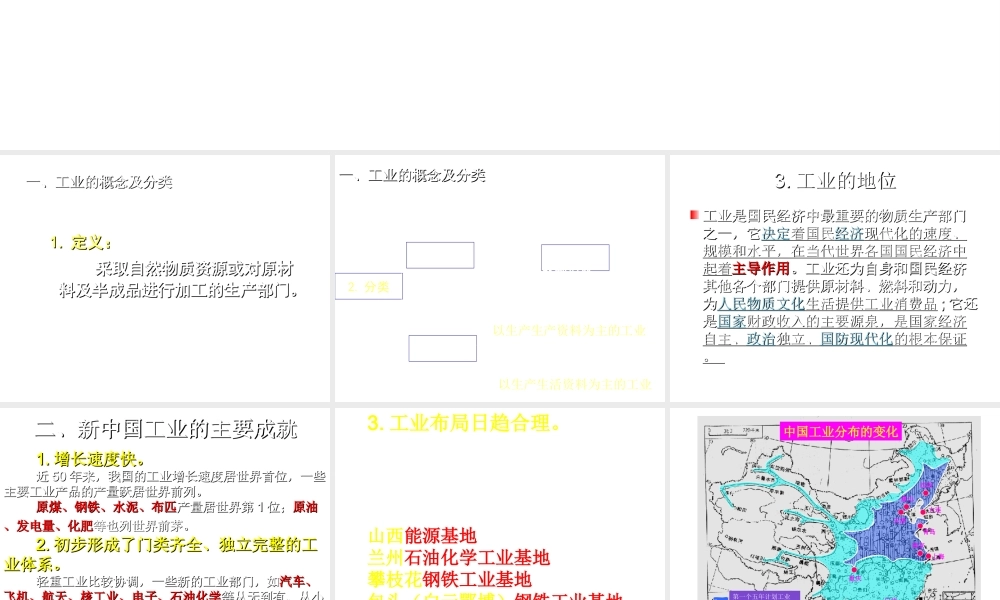Click the heading "3. 工业布局日趋合理。"
The image size is (1000, 600).
pos(464,423)
